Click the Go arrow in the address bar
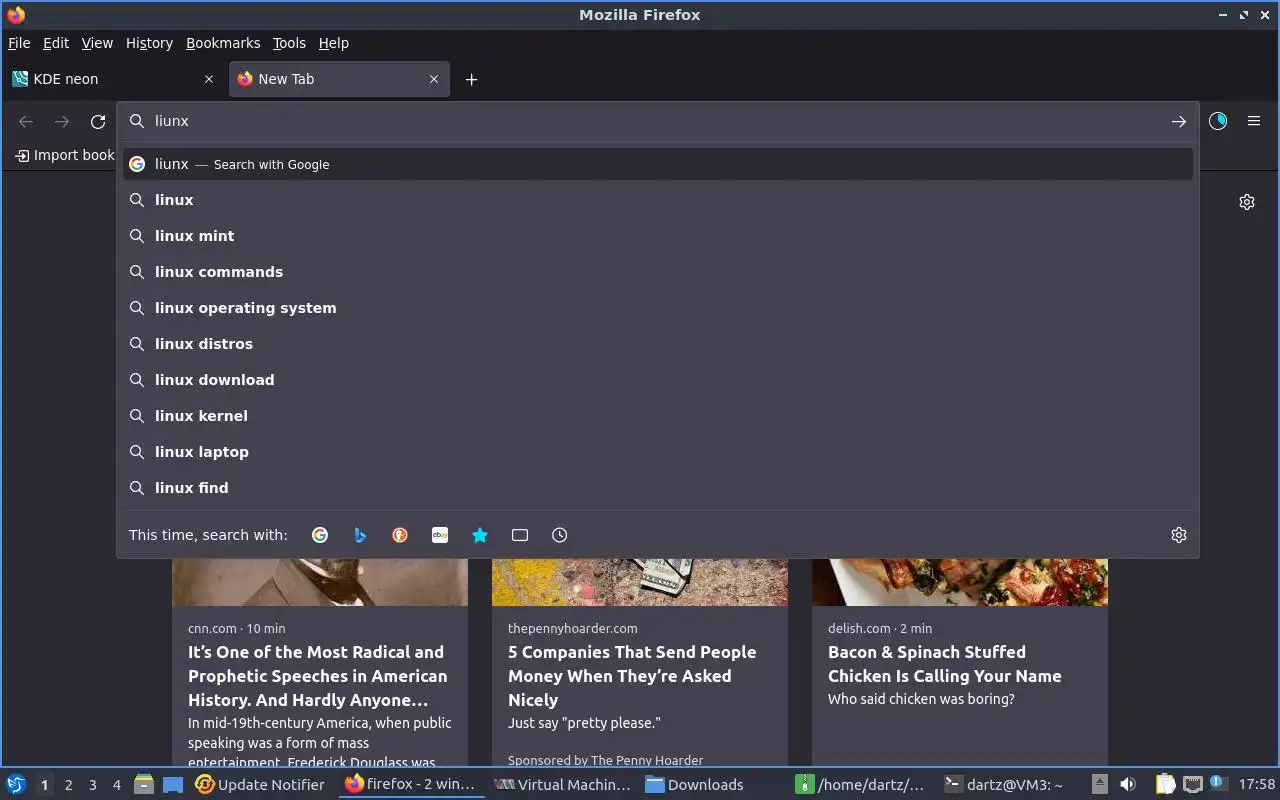Image resolution: width=1280 pixels, height=800 pixels. click(x=1179, y=121)
